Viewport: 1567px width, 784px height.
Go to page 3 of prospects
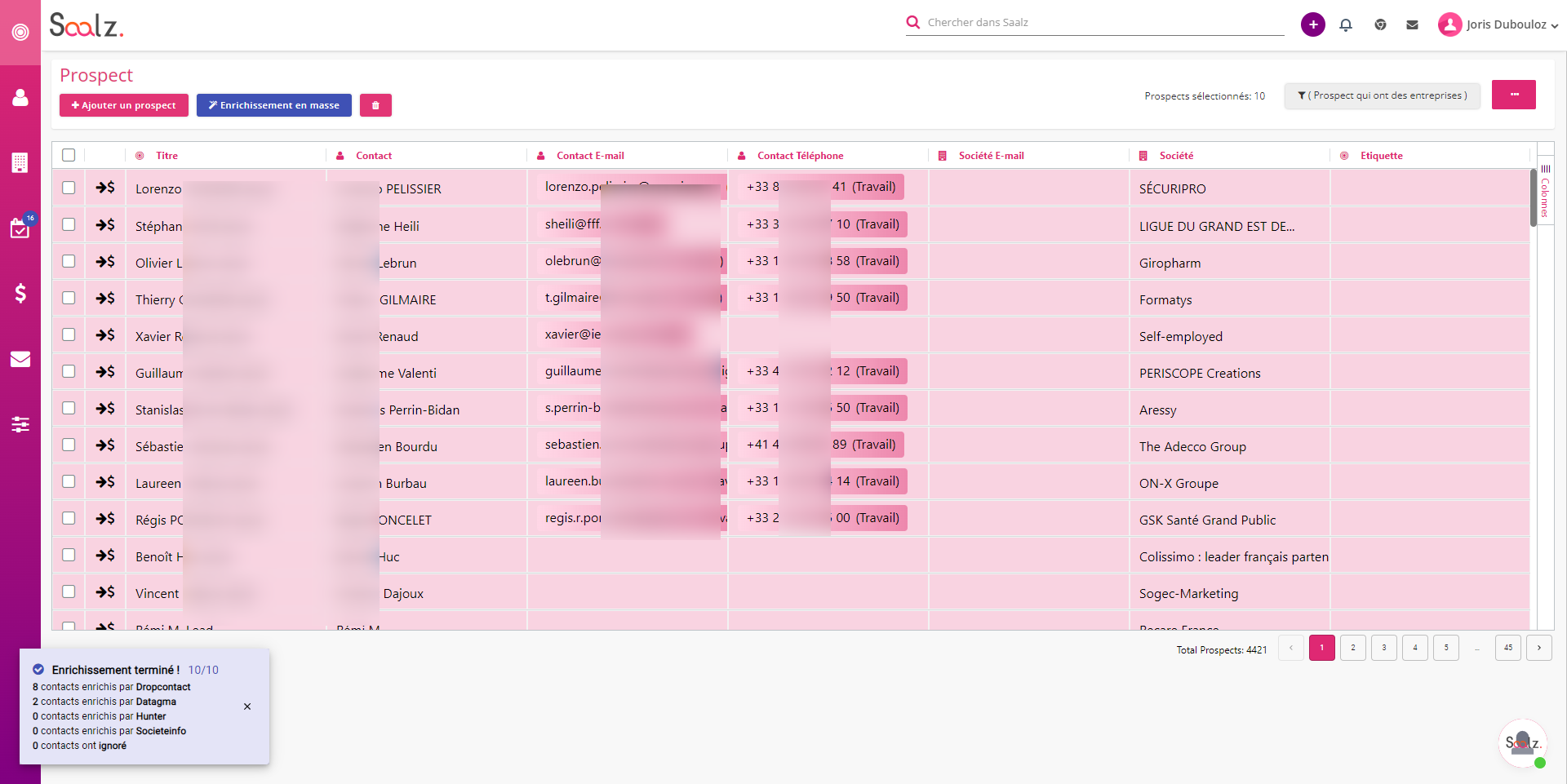1384,648
